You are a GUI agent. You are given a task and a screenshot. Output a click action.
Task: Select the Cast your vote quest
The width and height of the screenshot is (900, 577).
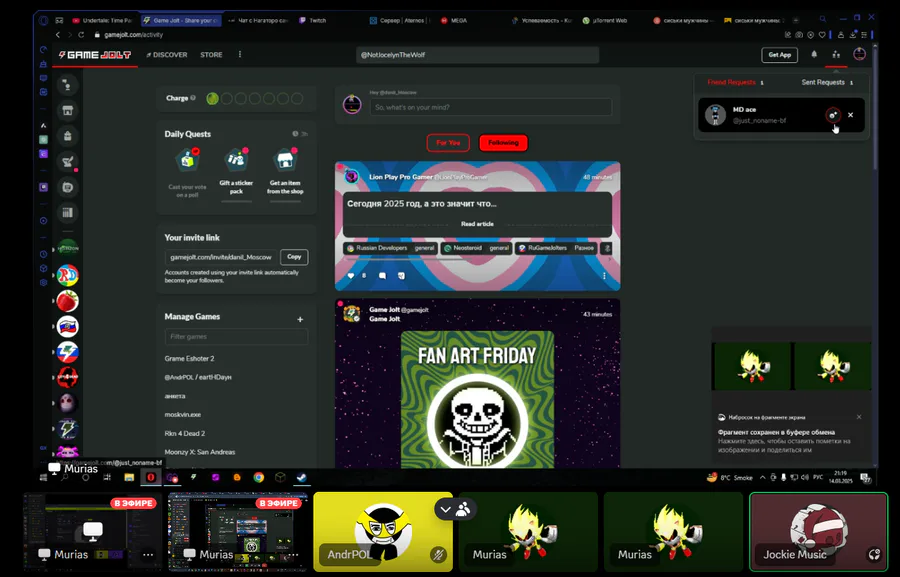187,173
